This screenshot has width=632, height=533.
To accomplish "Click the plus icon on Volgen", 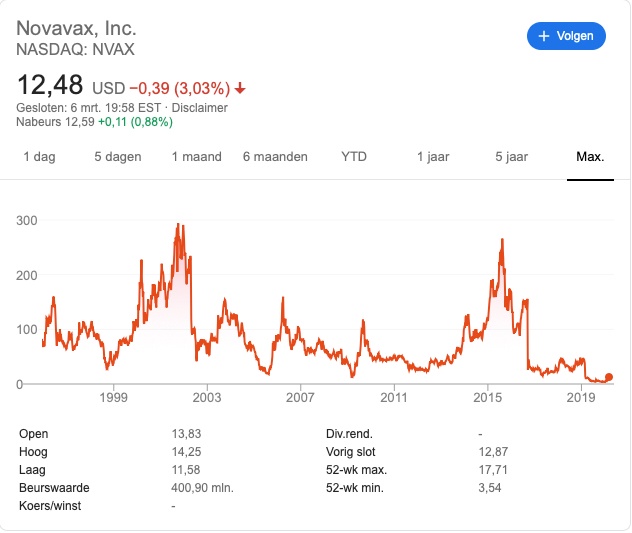I will point(544,36).
